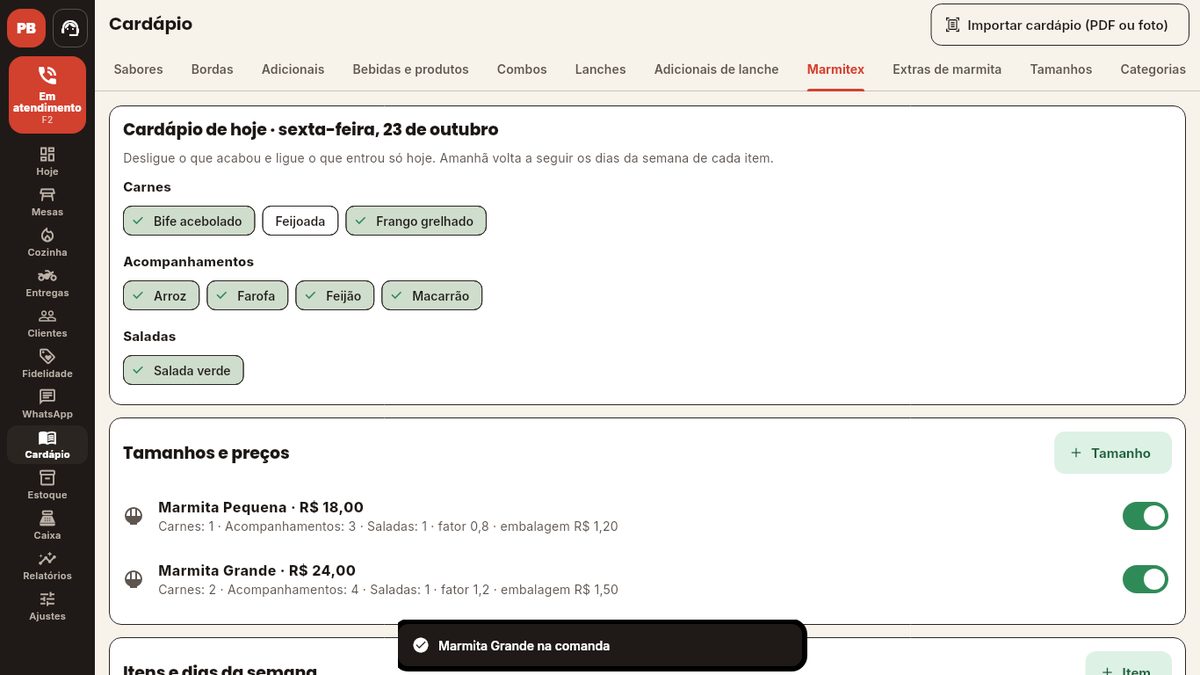
Task: Turn off Bife acebolado for today
Action: point(189,221)
